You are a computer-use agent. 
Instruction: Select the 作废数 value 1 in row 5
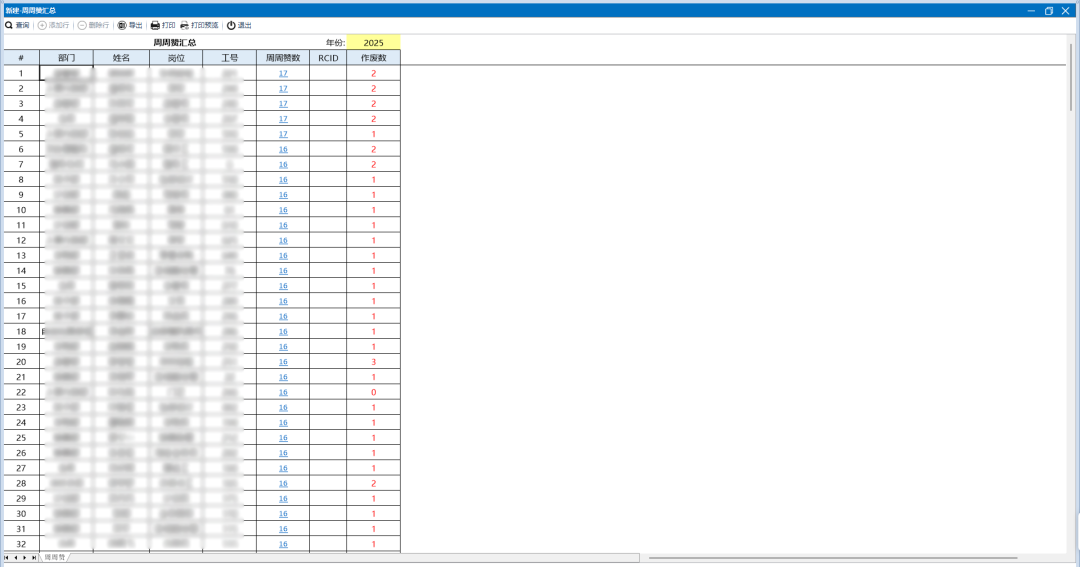click(x=373, y=134)
